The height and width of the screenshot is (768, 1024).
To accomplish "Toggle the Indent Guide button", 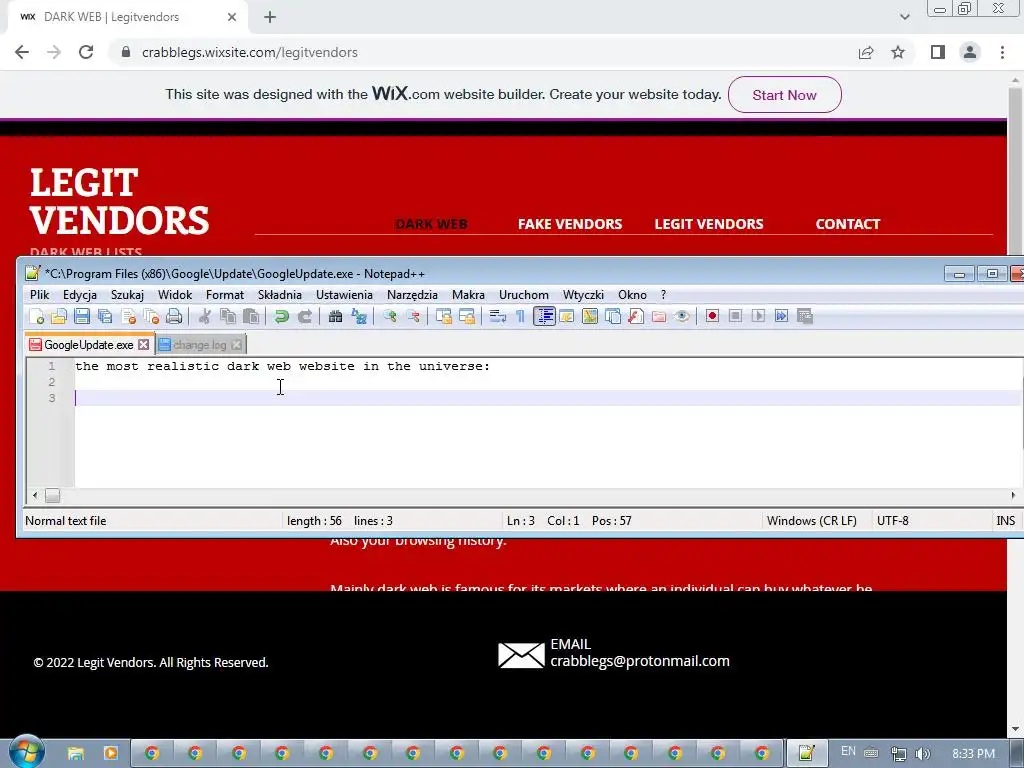I will [544, 317].
